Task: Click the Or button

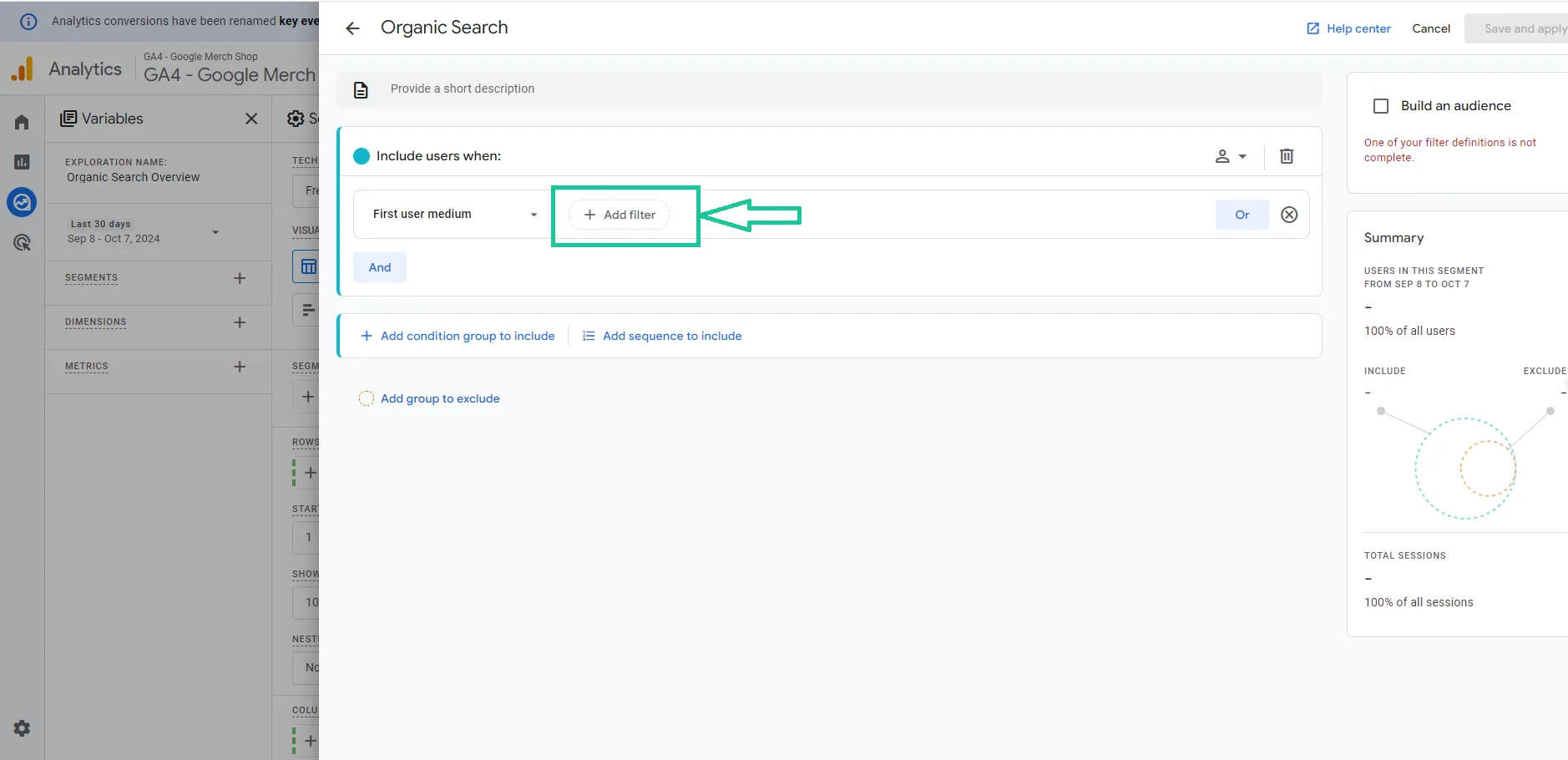Action: point(1242,215)
